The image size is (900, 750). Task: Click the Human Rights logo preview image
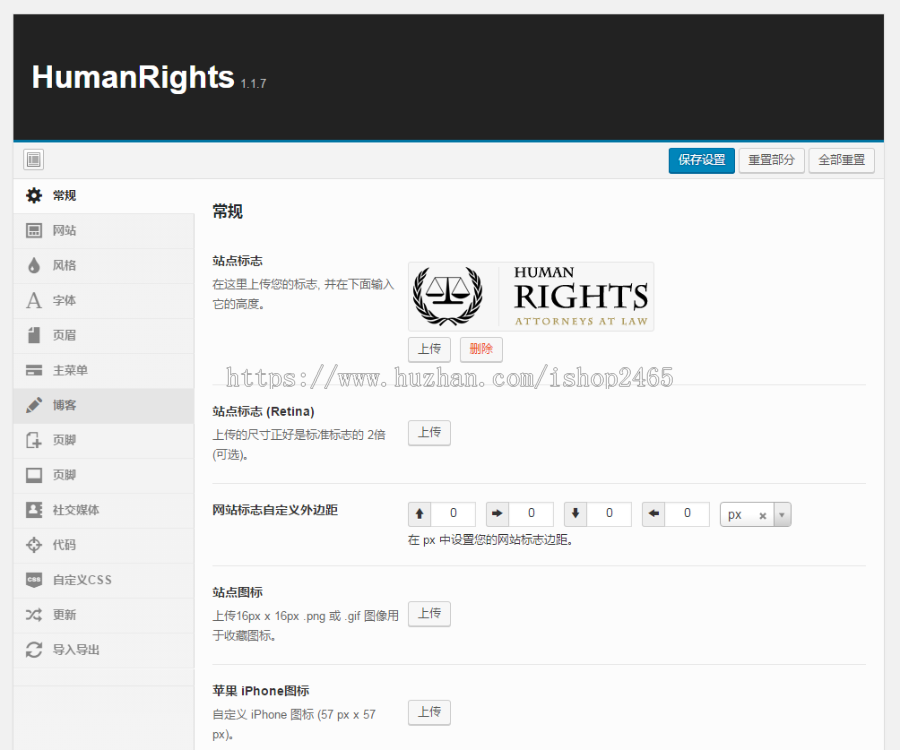(530, 297)
